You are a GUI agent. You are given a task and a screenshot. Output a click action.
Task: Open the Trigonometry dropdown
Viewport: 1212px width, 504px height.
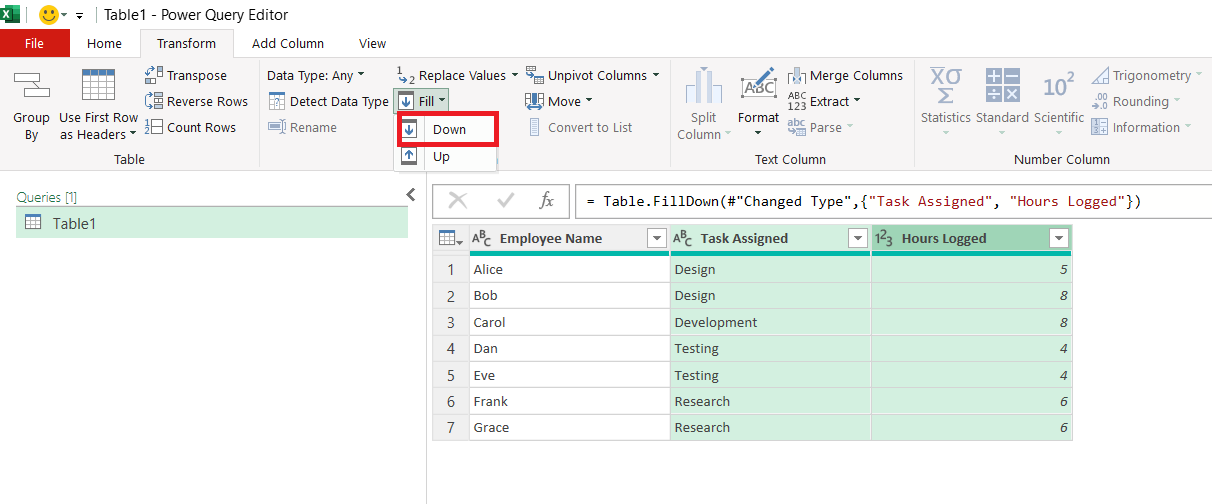click(x=1146, y=75)
